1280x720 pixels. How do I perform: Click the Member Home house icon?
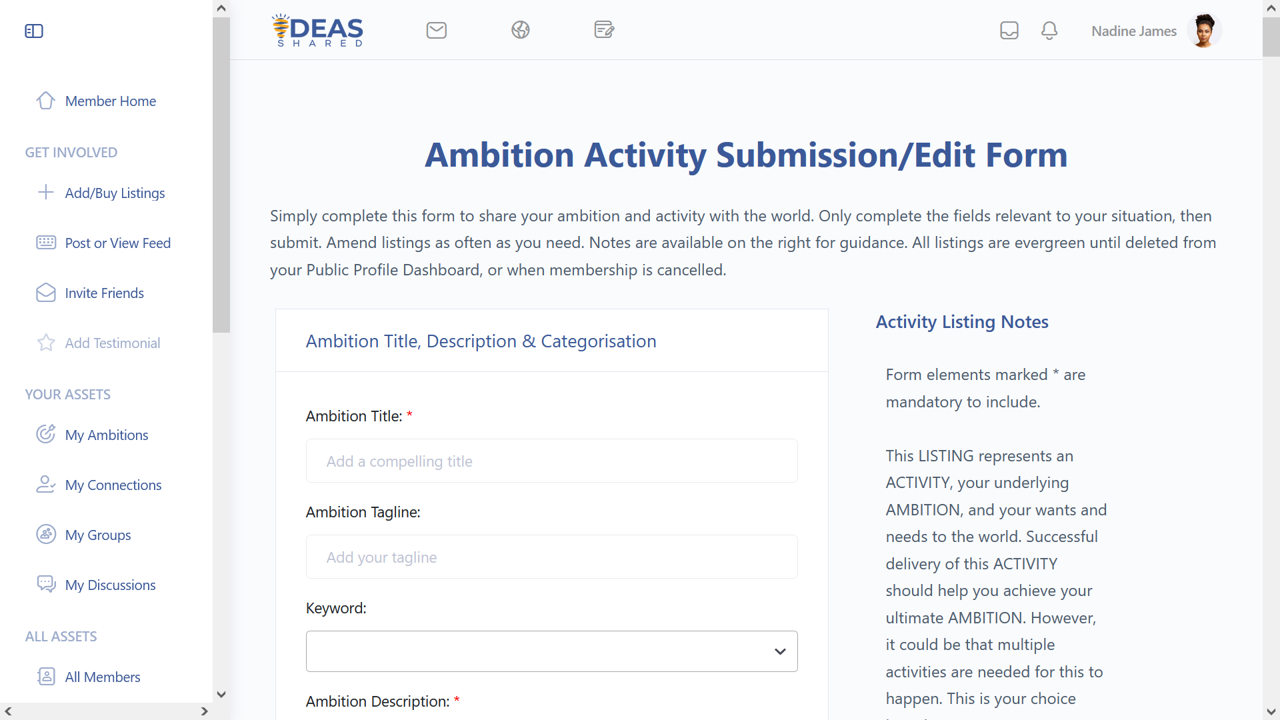45,100
